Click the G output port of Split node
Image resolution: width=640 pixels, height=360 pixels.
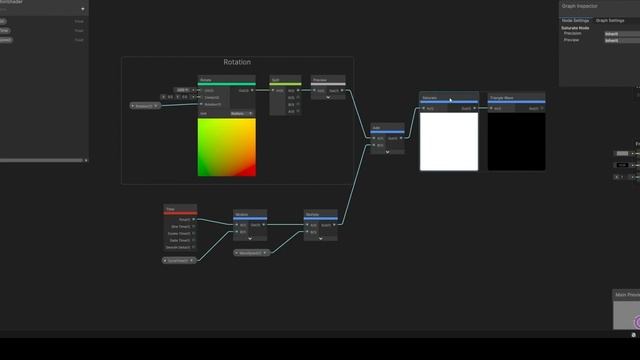pyautogui.click(x=298, y=97)
